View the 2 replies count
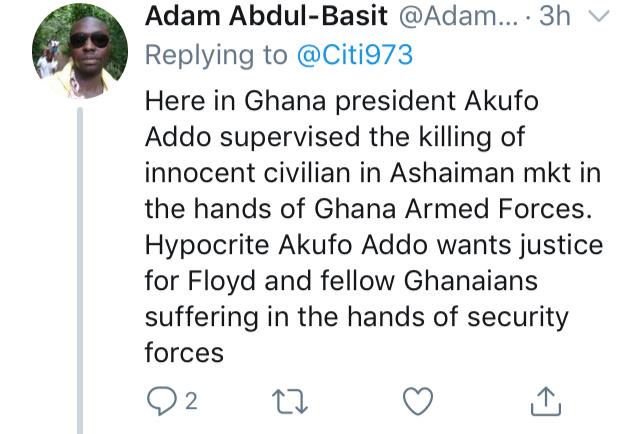 point(189,402)
